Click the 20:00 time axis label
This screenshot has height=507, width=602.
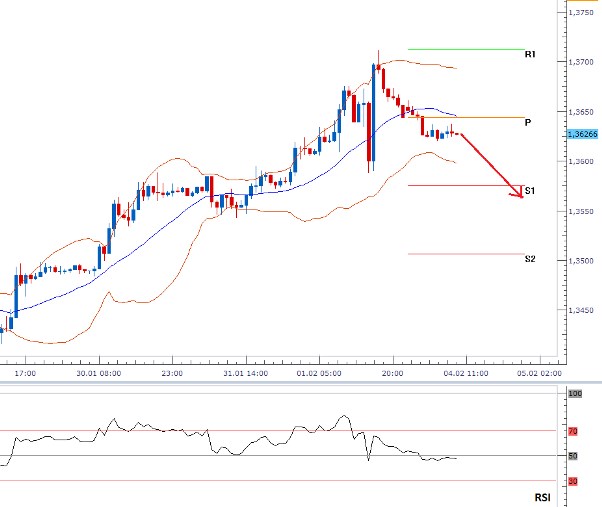click(392, 373)
